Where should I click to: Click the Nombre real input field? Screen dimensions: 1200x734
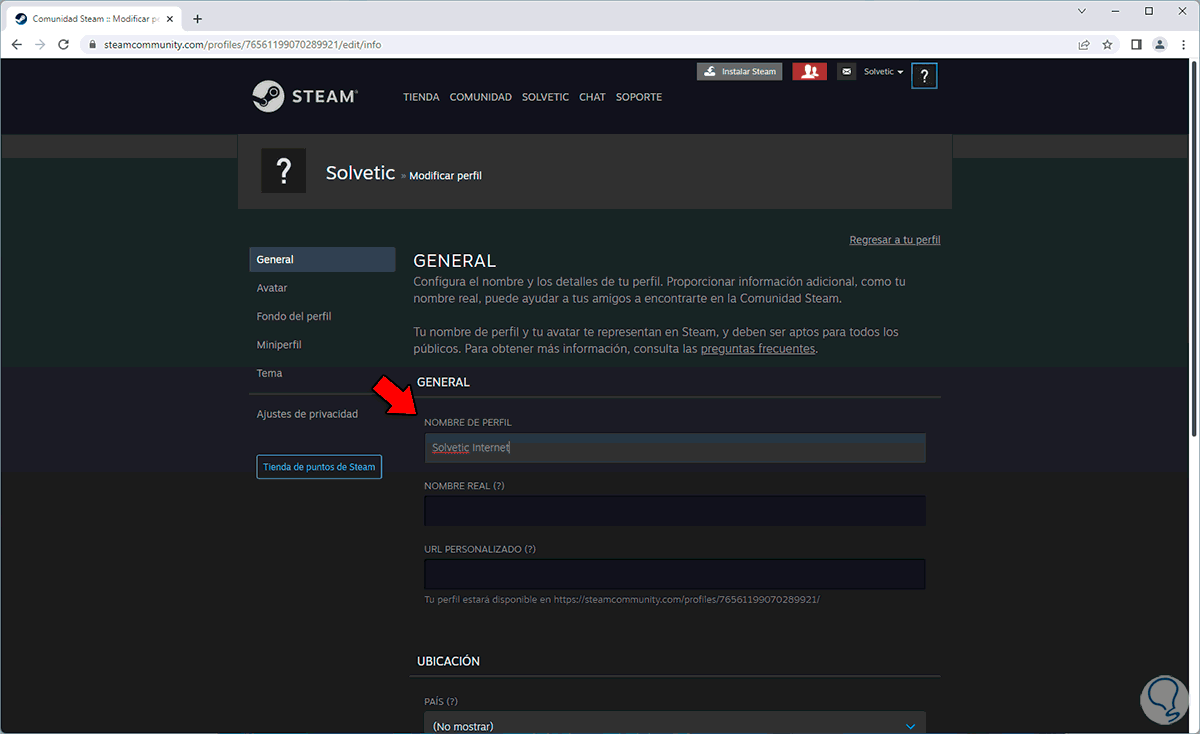[675, 511]
